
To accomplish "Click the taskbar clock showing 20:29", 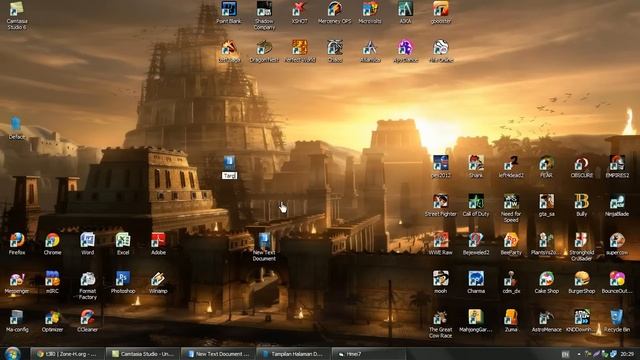I will click(x=627, y=354).
